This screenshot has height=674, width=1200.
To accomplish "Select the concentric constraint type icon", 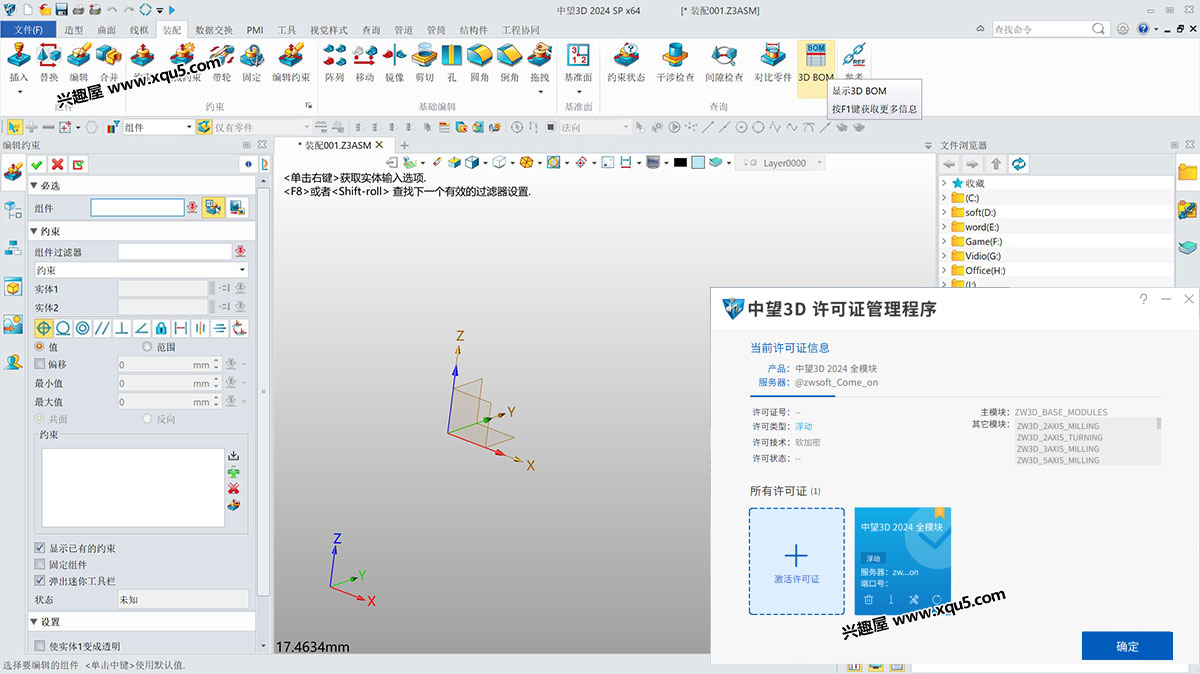I will pyautogui.click(x=82, y=328).
